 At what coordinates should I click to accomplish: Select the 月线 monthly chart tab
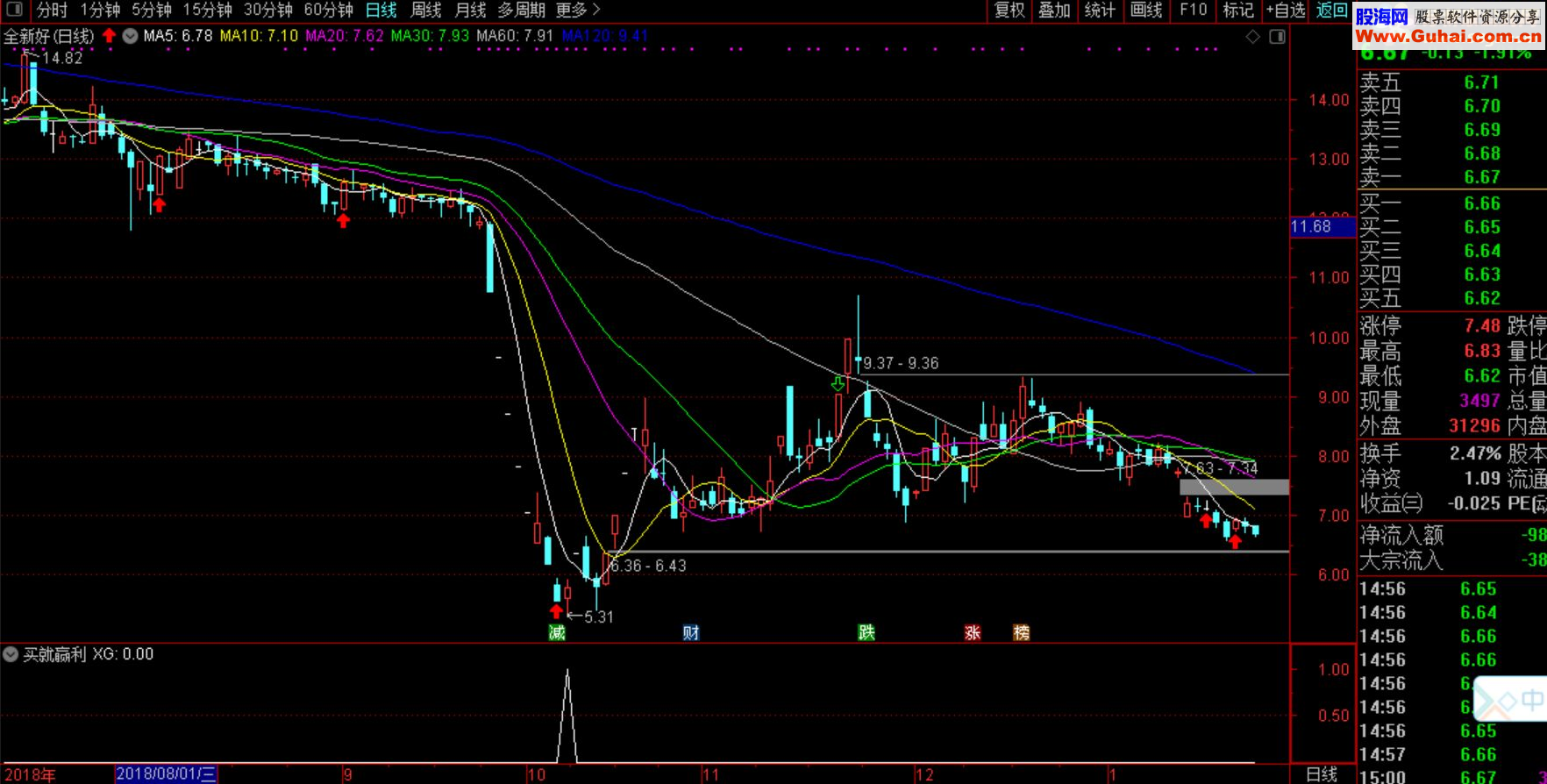pyautogui.click(x=471, y=11)
